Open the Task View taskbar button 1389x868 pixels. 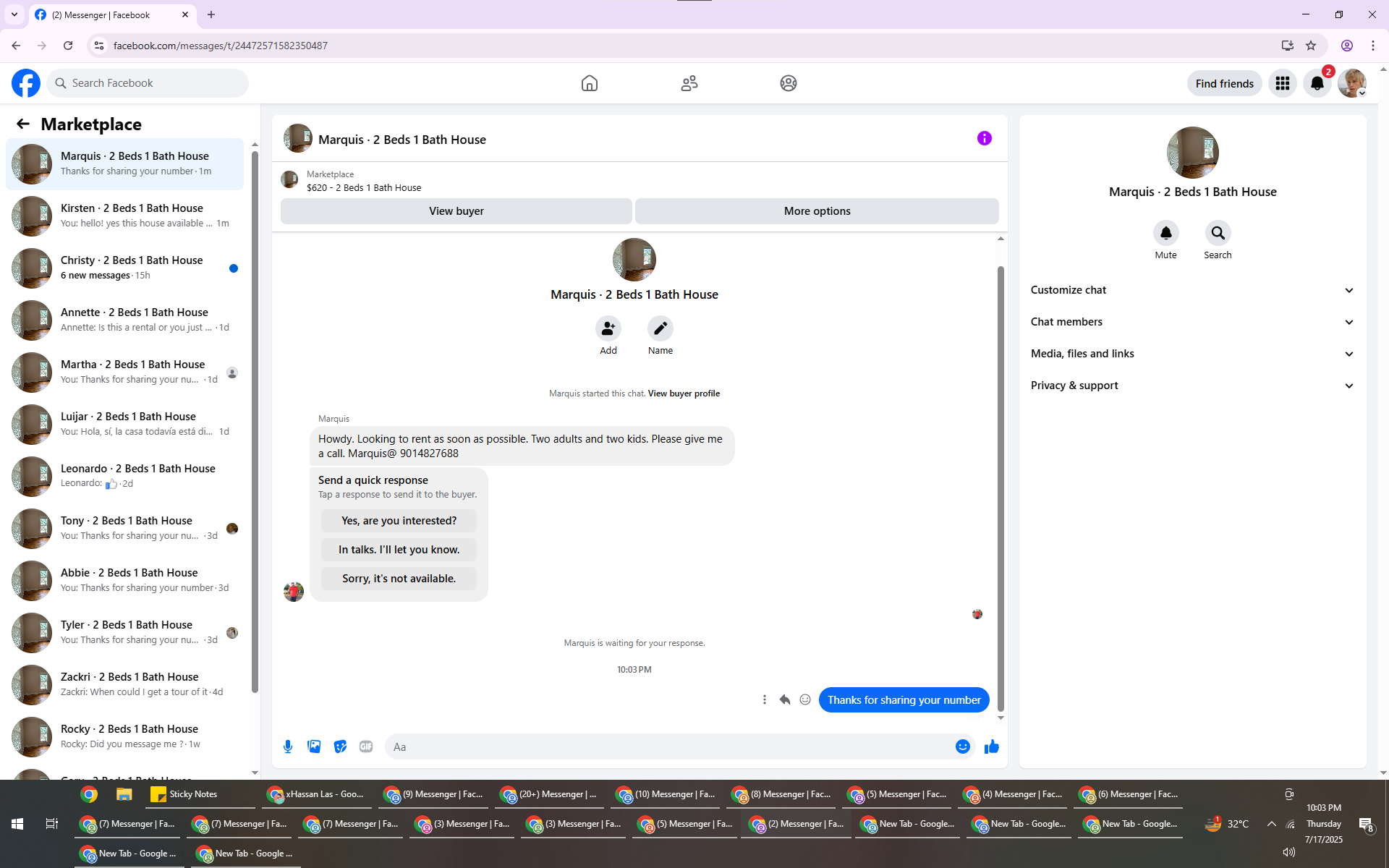(x=52, y=824)
